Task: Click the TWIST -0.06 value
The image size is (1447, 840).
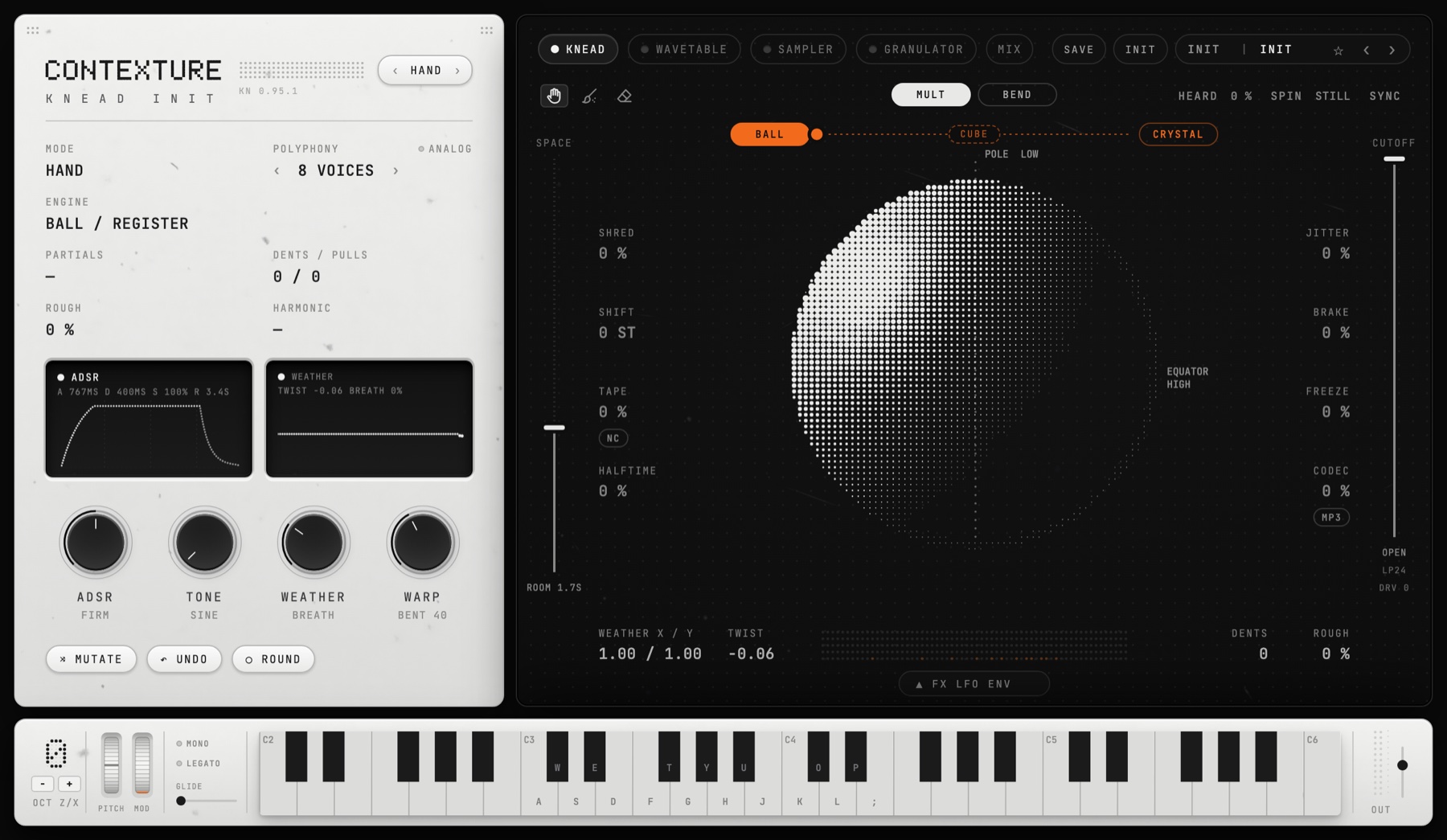Action: (x=751, y=654)
